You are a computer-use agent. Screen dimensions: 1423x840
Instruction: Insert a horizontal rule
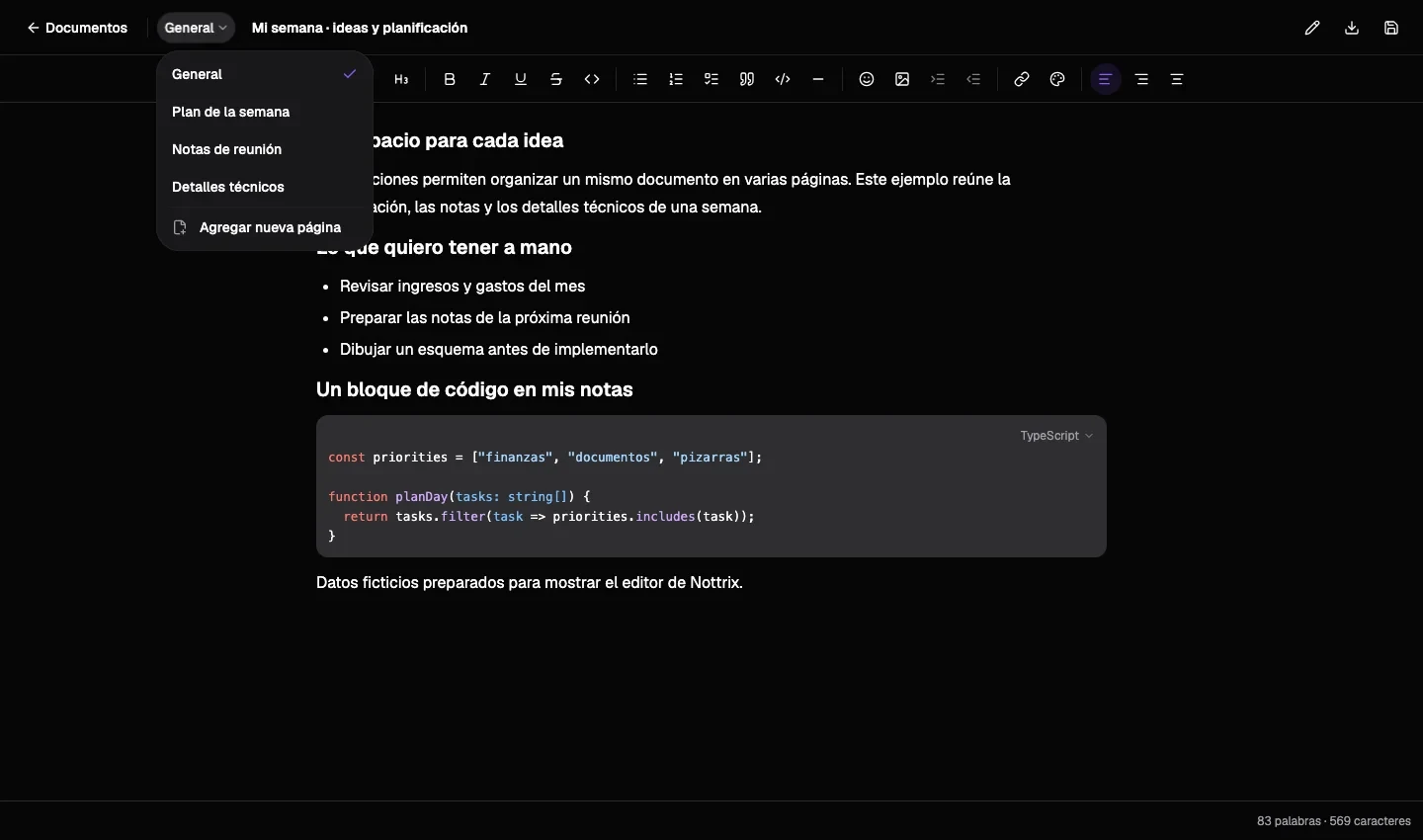818,79
